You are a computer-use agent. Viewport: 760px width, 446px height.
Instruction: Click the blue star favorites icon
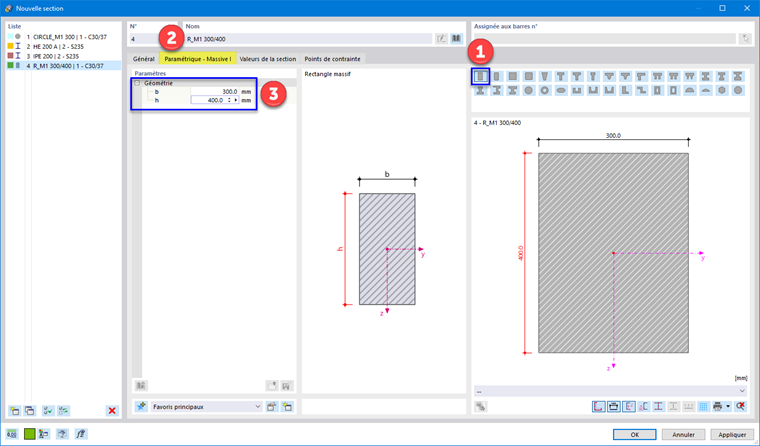(x=141, y=407)
